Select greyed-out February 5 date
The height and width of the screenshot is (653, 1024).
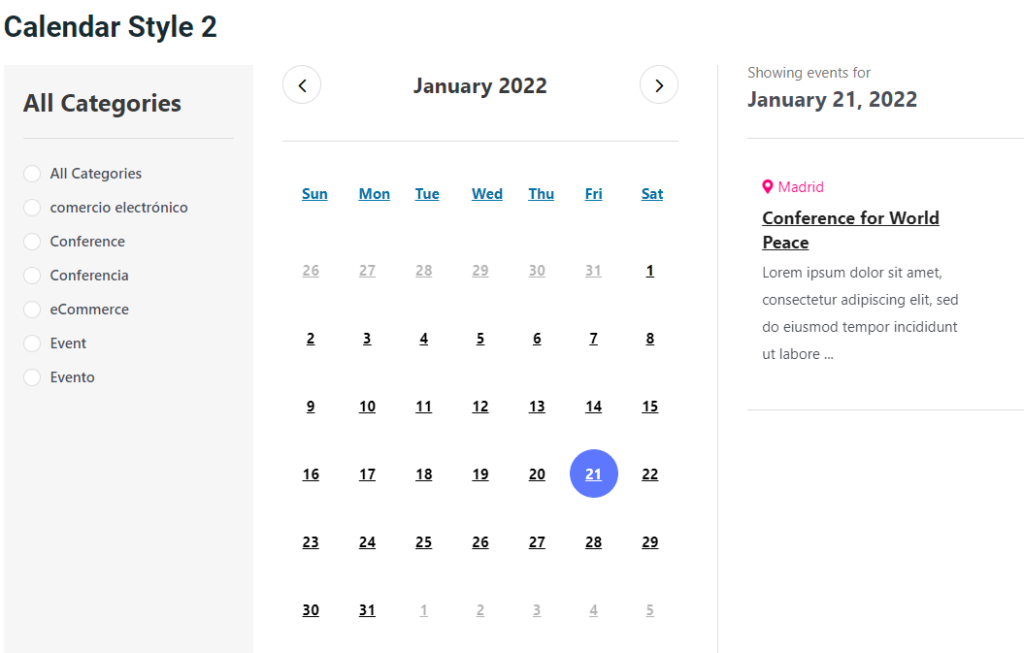click(650, 610)
